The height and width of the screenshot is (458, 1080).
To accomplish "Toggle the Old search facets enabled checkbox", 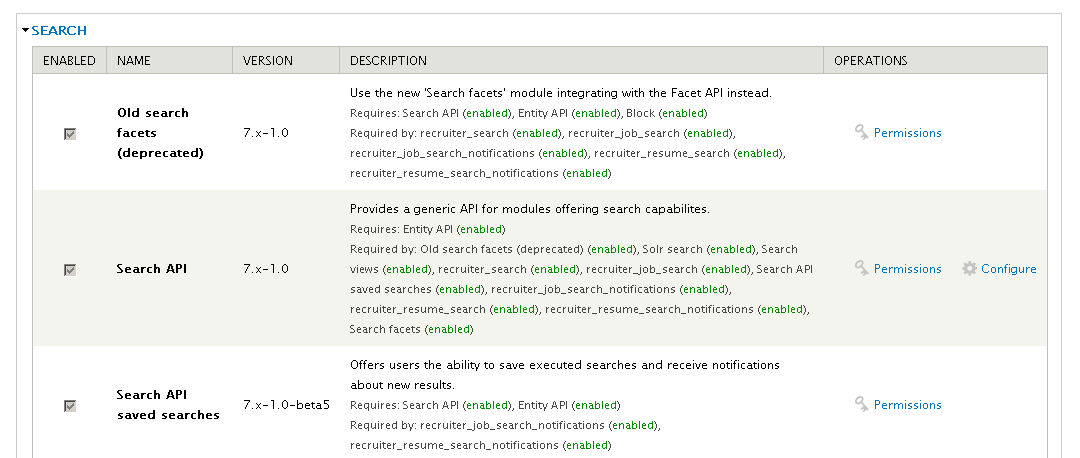I will click(x=70, y=133).
